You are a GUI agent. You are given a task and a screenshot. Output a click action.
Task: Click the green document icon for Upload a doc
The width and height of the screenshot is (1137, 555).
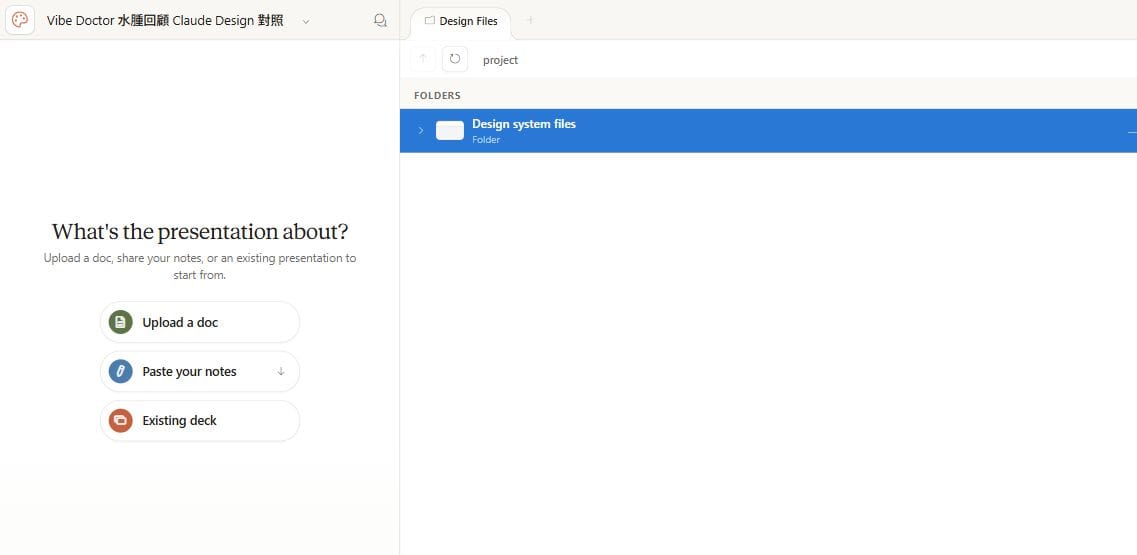(x=120, y=322)
